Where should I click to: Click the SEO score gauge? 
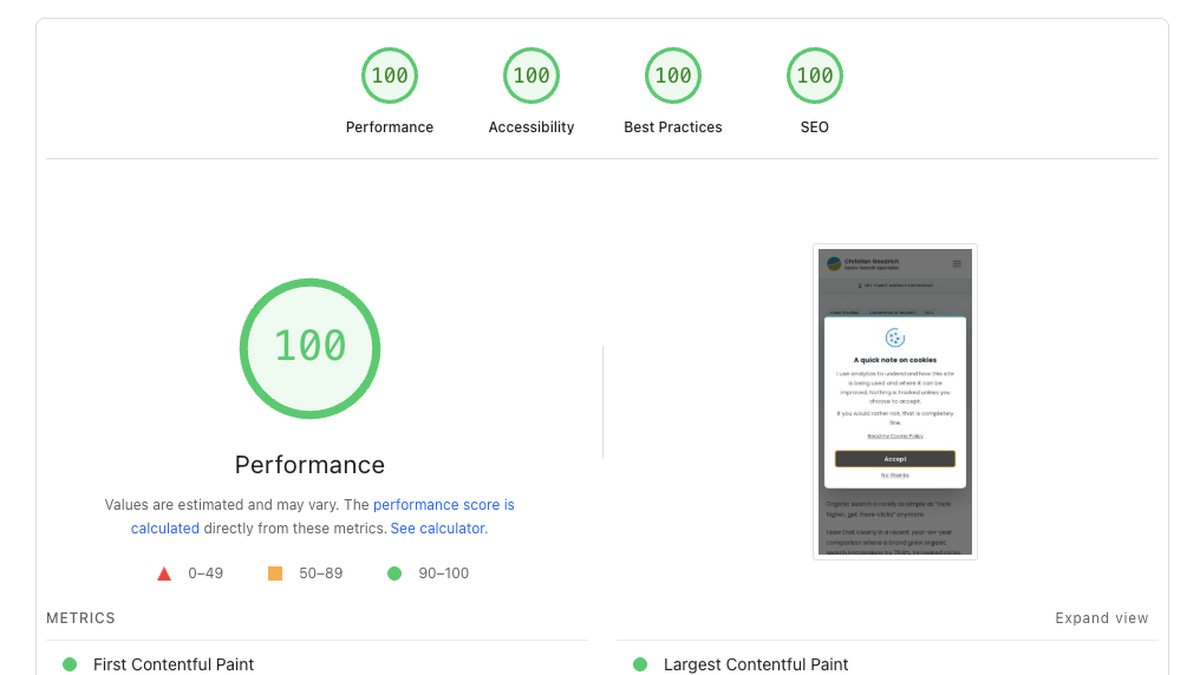point(815,75)
